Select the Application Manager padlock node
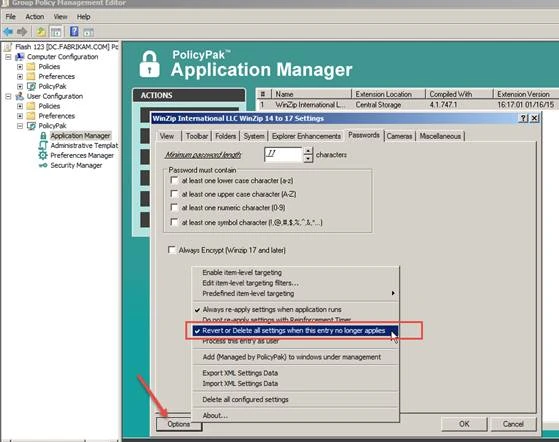559x442 pixels. pyautogui.click(x=43, y=135)
